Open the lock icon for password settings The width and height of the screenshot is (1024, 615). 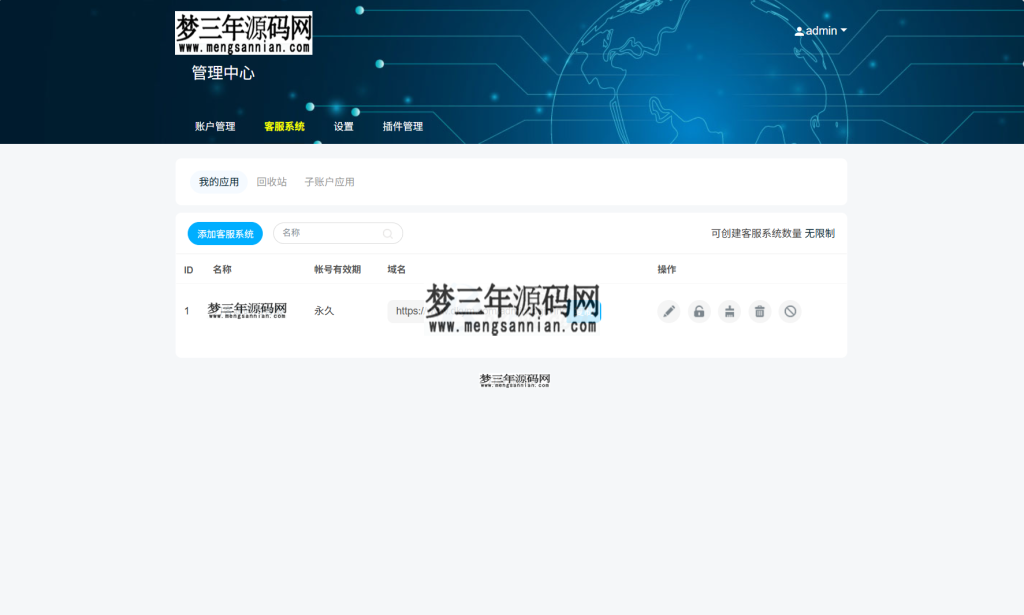698,311
